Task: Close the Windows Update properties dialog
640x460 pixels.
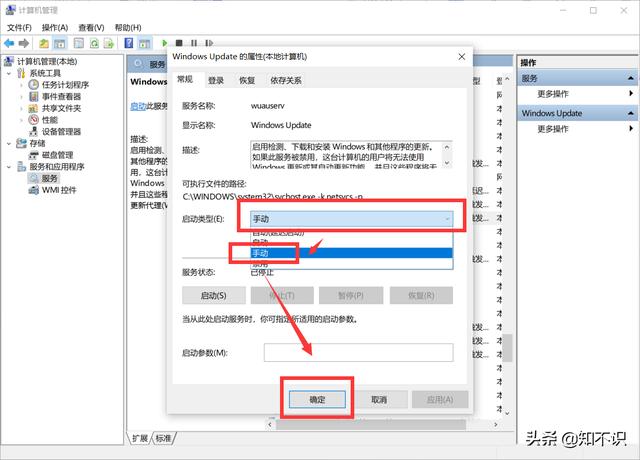Action: click(x=462, y=57)
